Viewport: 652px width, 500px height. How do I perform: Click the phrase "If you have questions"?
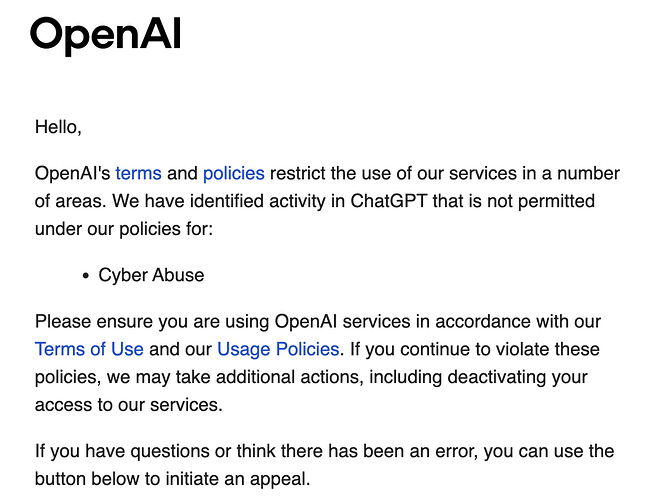point(122,451)
